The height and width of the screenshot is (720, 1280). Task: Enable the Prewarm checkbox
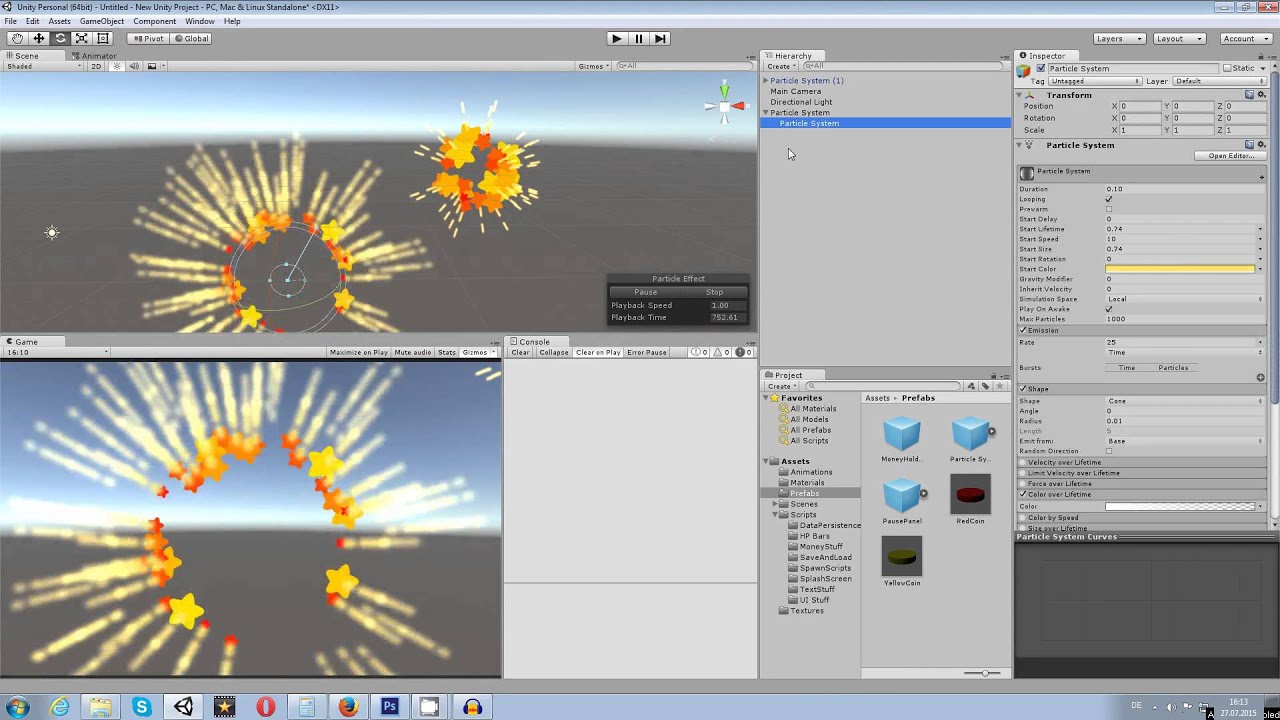[x=1109, y=209]
